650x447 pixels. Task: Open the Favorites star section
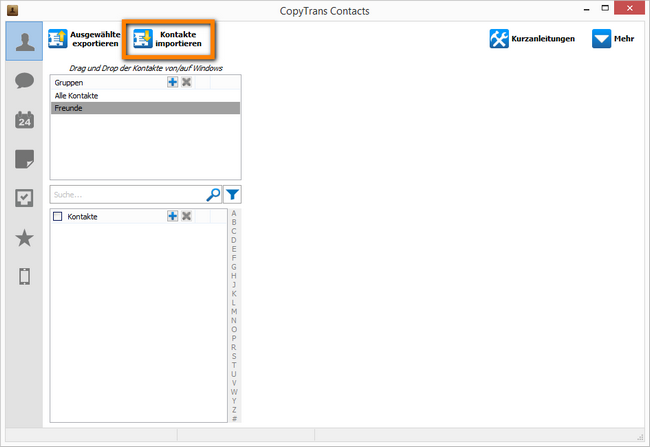24,238
